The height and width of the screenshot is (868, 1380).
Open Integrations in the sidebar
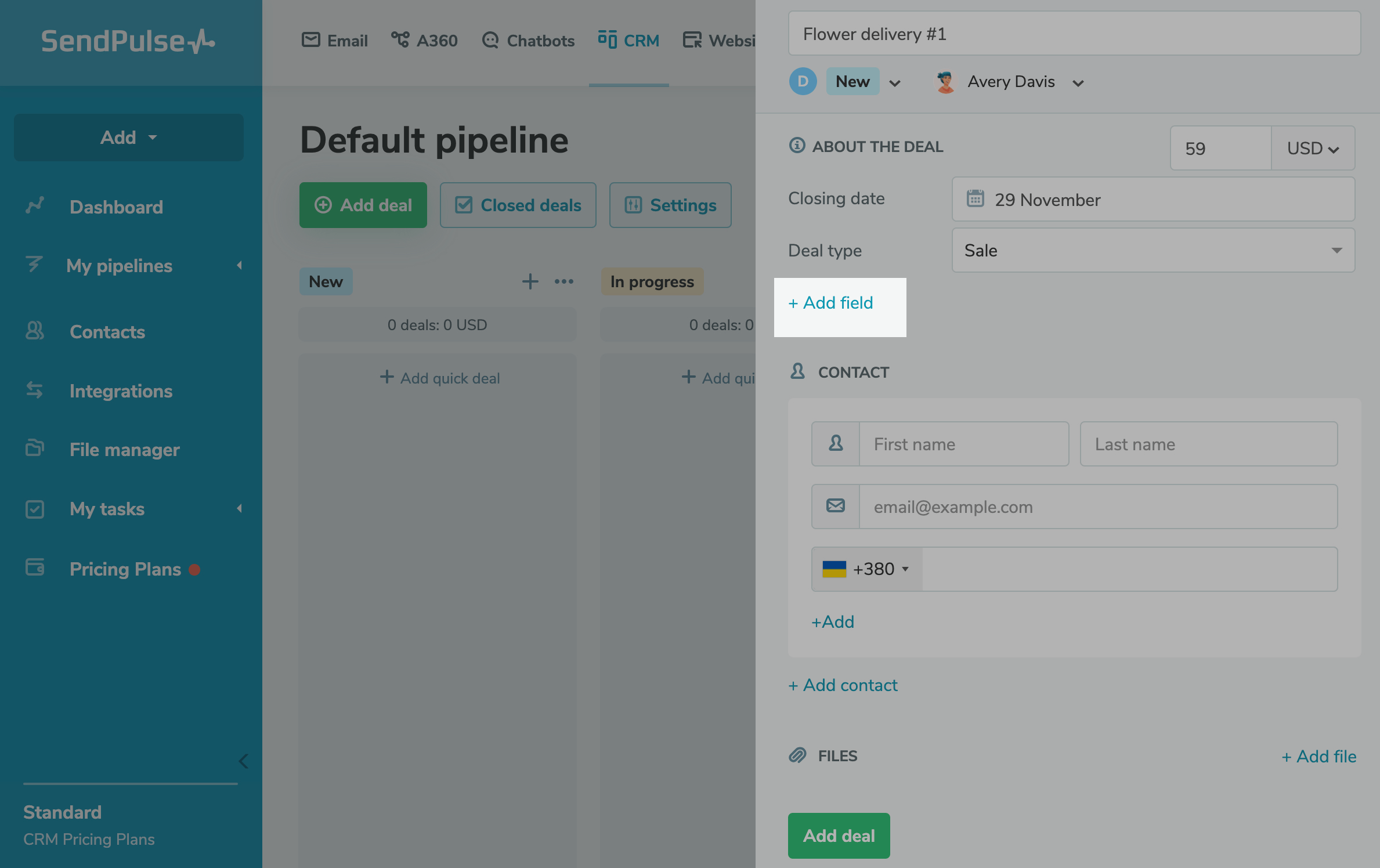coord(121,391)
